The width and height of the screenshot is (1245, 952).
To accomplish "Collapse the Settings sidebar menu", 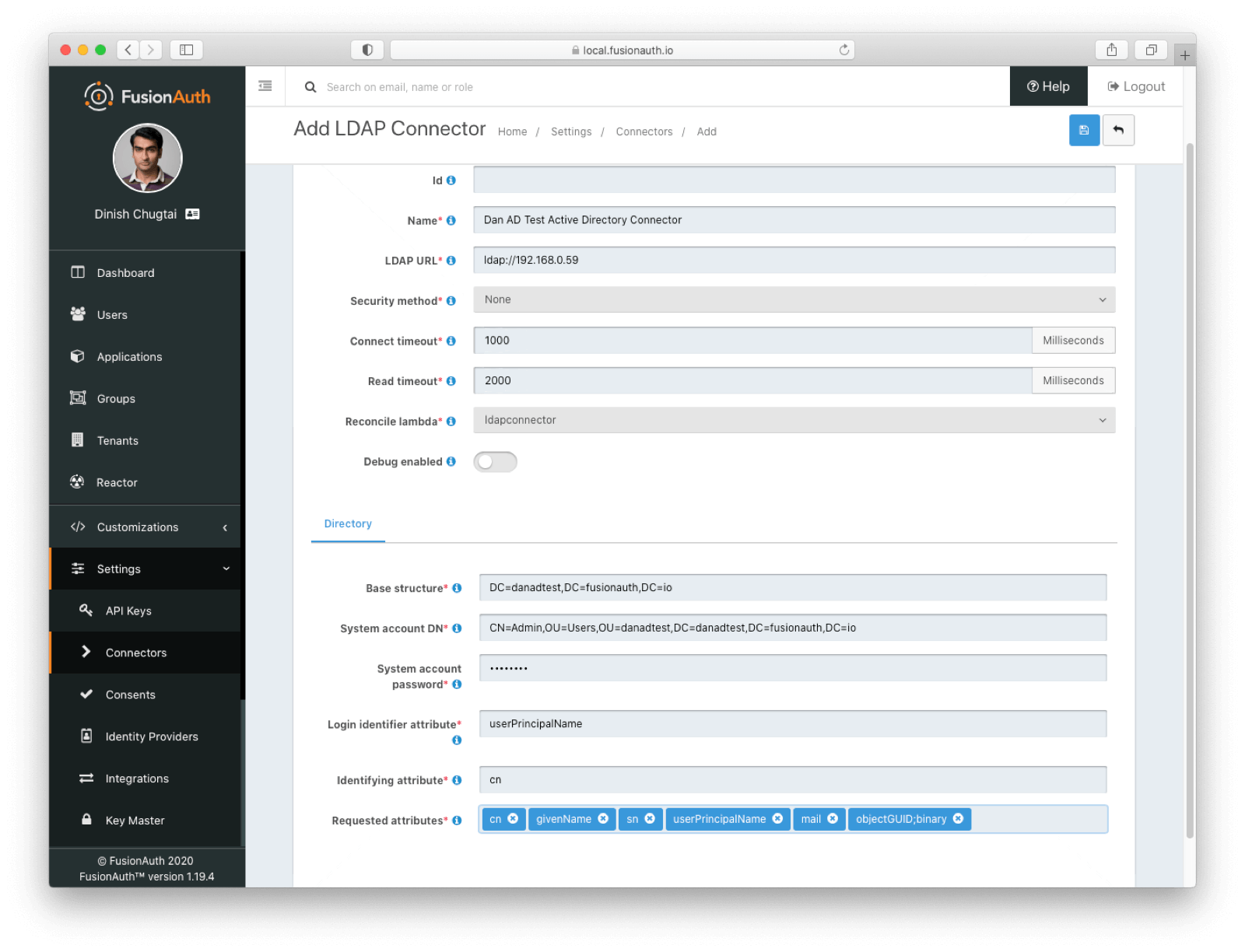I will (x=145, y=569).
